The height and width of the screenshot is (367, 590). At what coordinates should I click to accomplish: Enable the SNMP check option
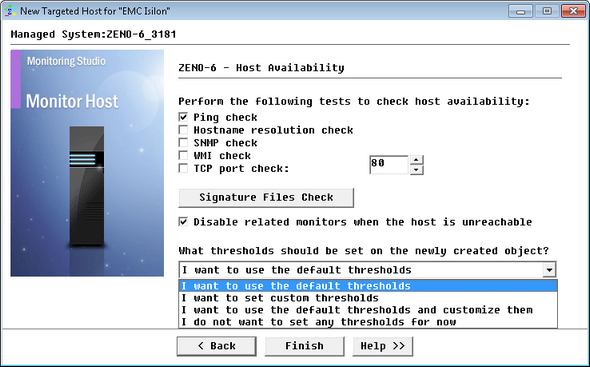point(183,143)
